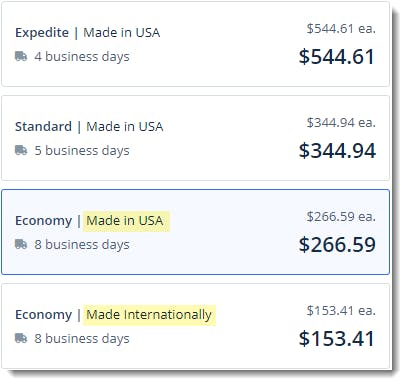Click the $344.94 total price
Image resolution: width=407 pixels, height=385 pixels.
pos(337,151)
